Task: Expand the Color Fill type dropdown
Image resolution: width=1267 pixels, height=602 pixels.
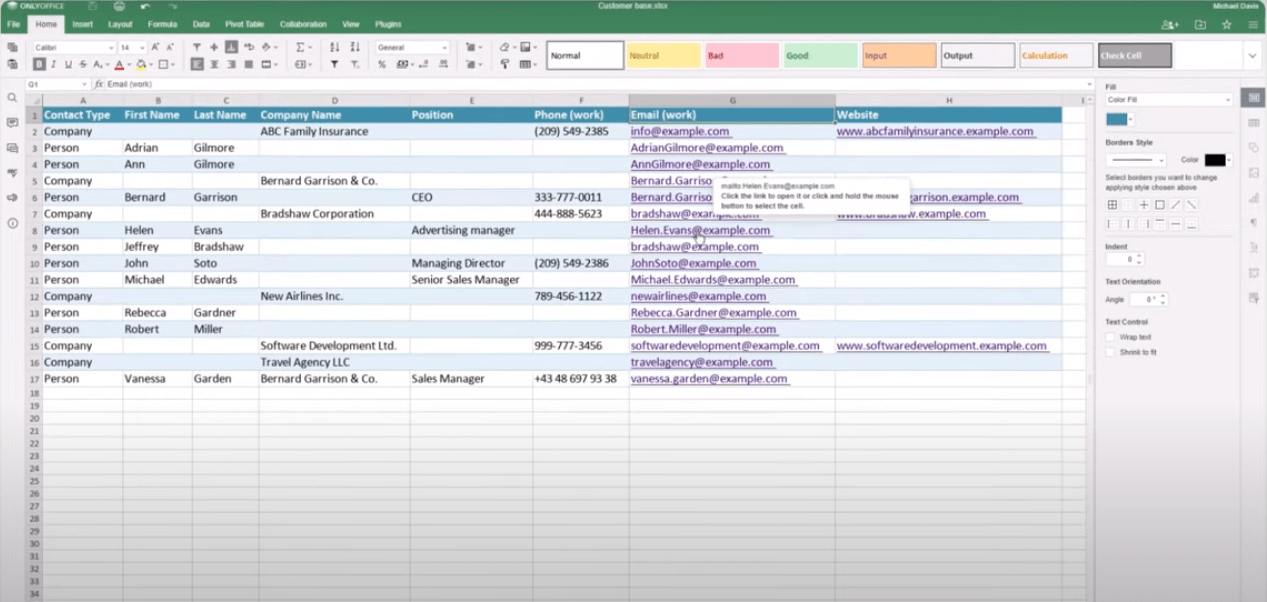Action: tap(1228, 100)
